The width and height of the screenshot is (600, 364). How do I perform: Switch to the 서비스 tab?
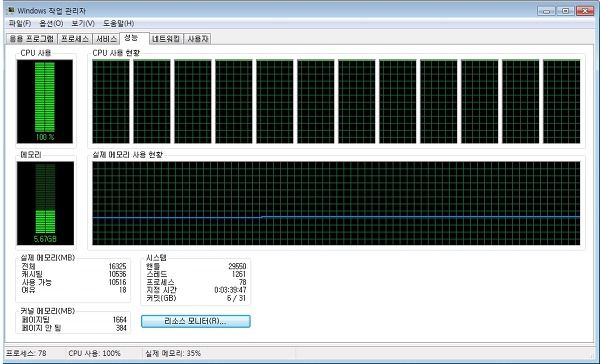106,39
